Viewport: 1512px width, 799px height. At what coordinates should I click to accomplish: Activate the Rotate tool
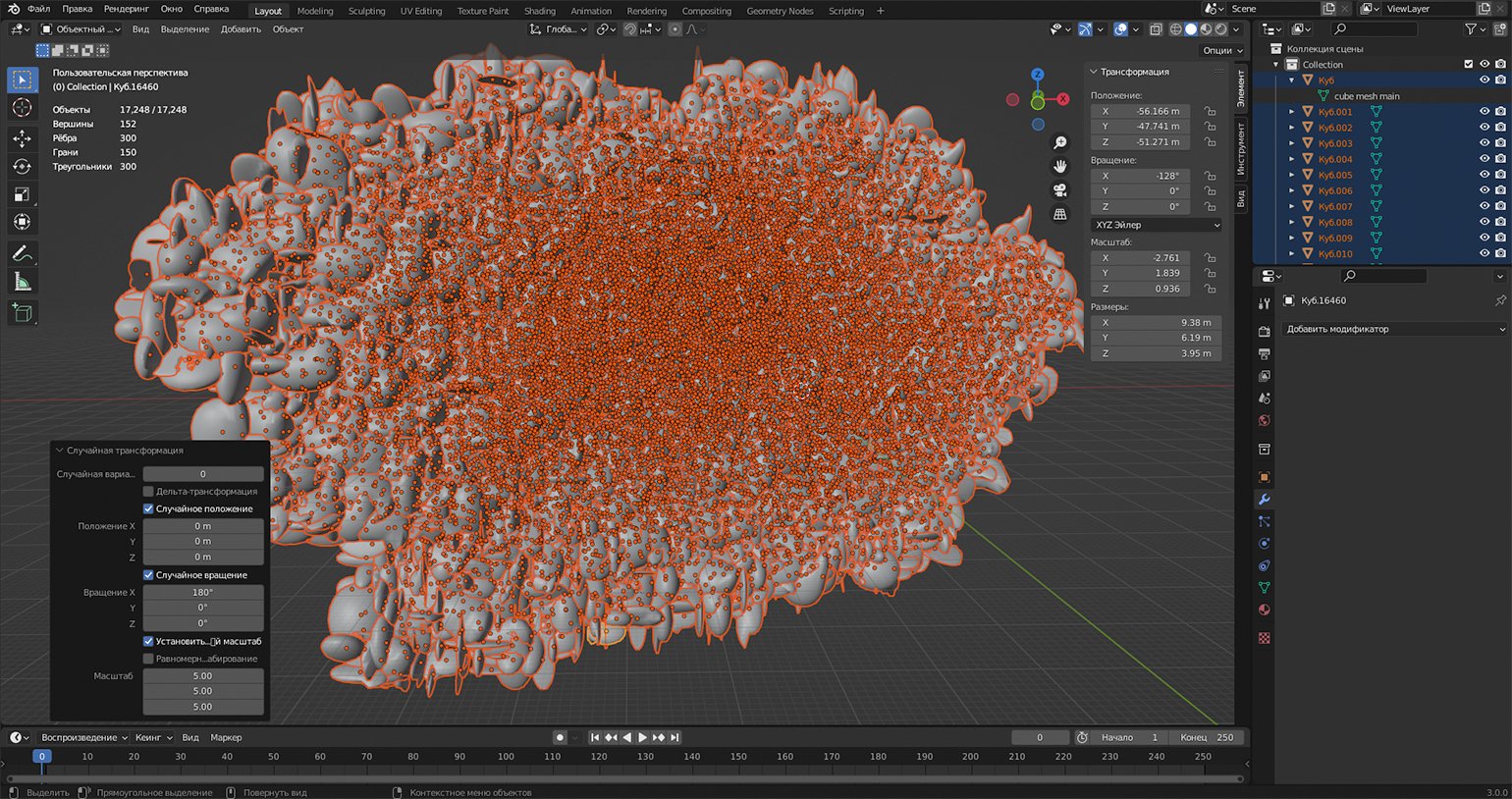(22, 166)
